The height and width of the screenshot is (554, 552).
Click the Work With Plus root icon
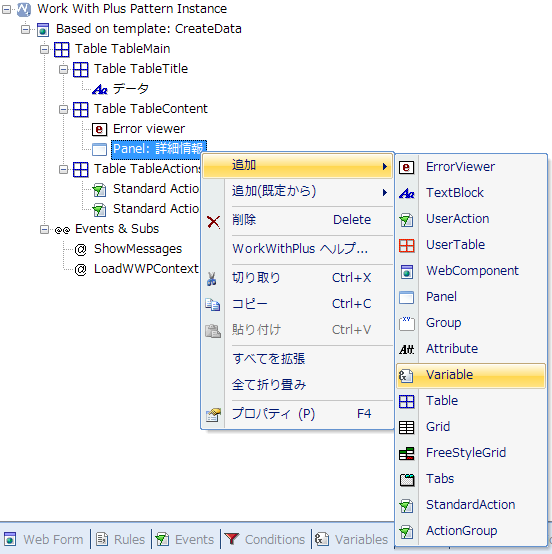[x=24, y=10]
